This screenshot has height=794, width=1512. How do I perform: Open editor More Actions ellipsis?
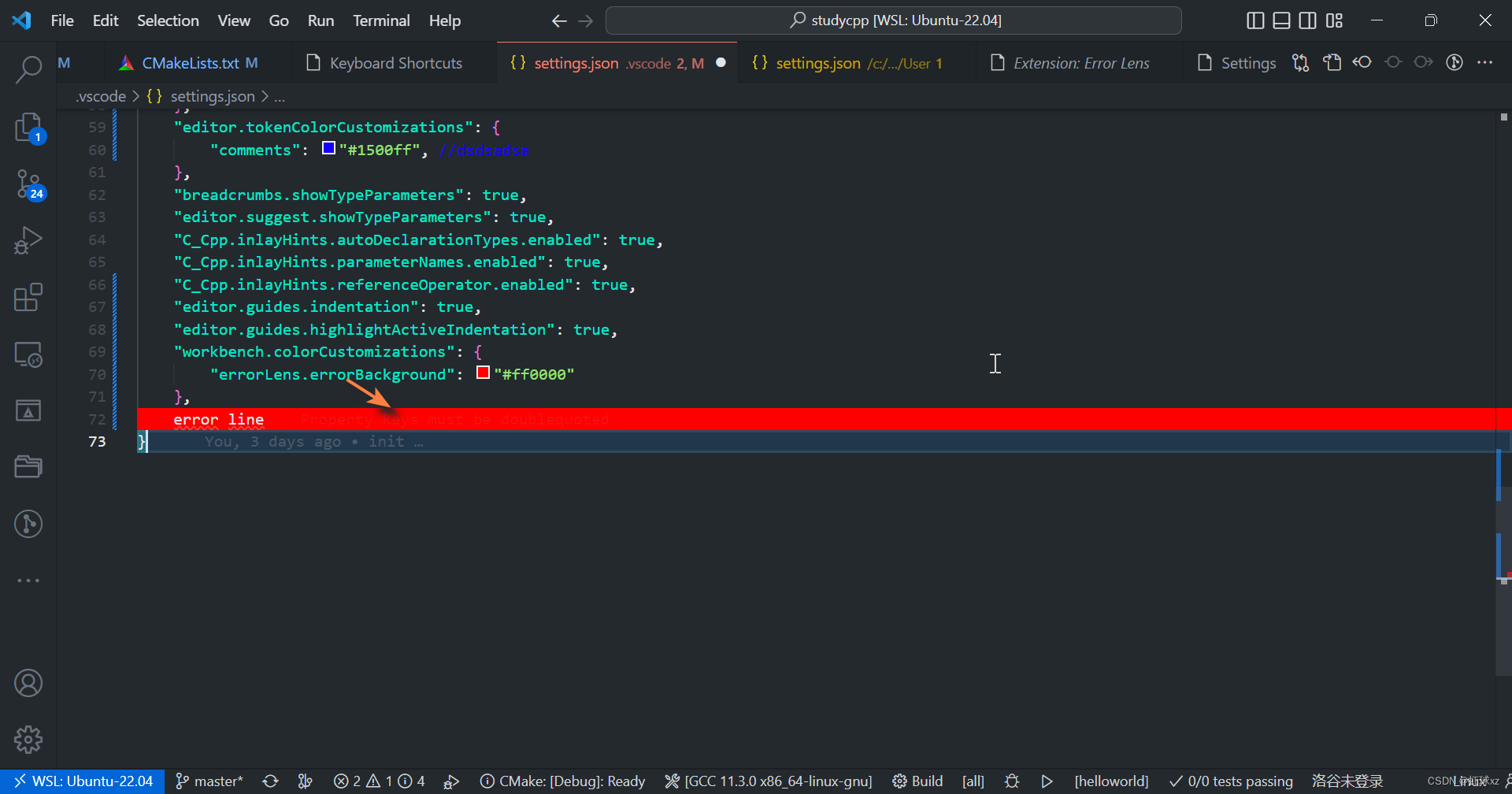click(1485, 63)
